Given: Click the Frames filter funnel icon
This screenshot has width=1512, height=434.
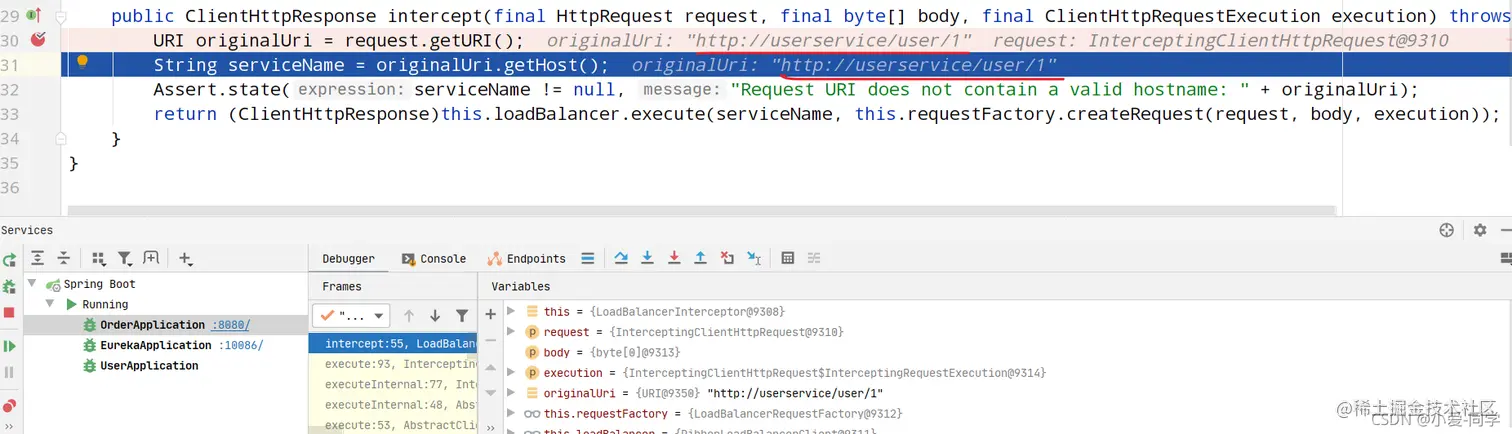Looking at the screenshot, I should pyautogui.click(x=462, y=316).
